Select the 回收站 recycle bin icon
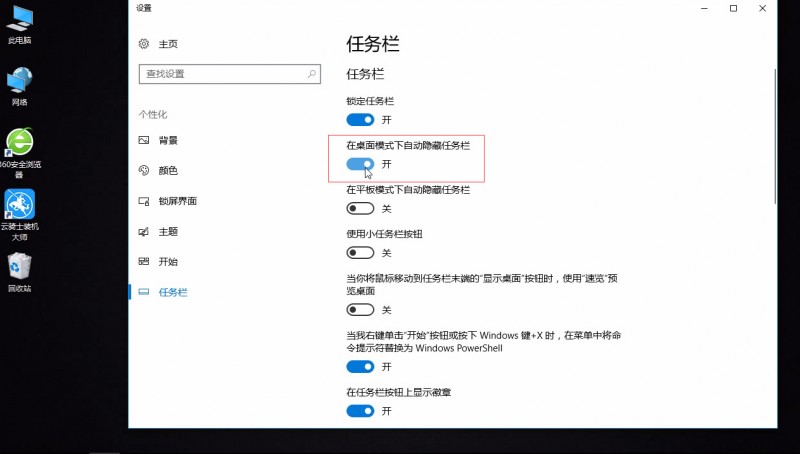The height and width of the screenshot is (454, 800). (x=20, y=272)
